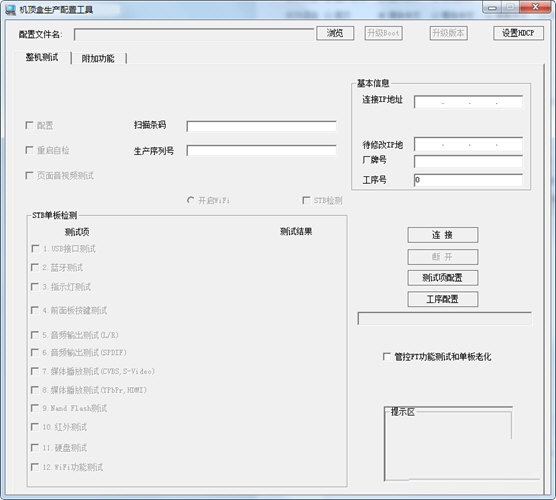Click the 生产序列号 input field
This screenshot has width=556, height=500.
coord(261,150)
